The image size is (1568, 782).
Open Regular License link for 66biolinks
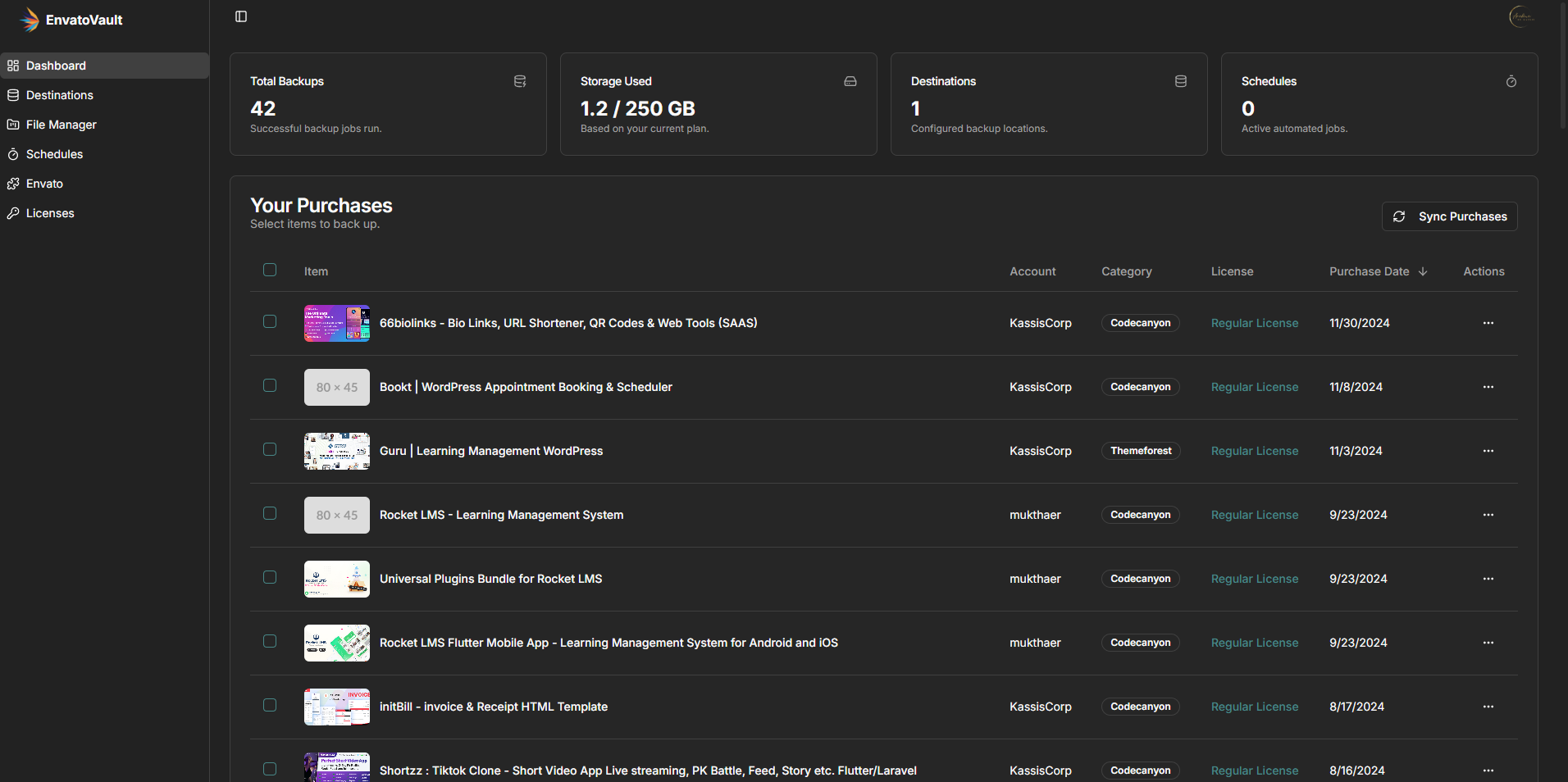pyautogui.click(x=1255, y=323)
